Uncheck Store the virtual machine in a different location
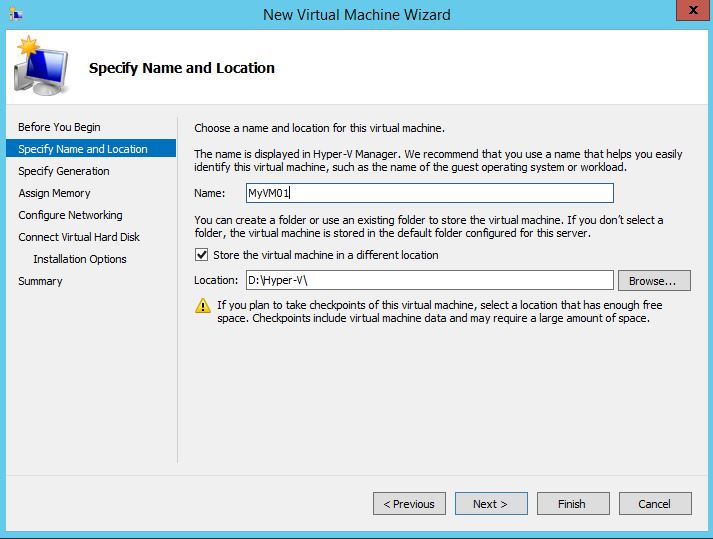Image resolution: width=713 pixels, height=539 pixels. [201, 255]
